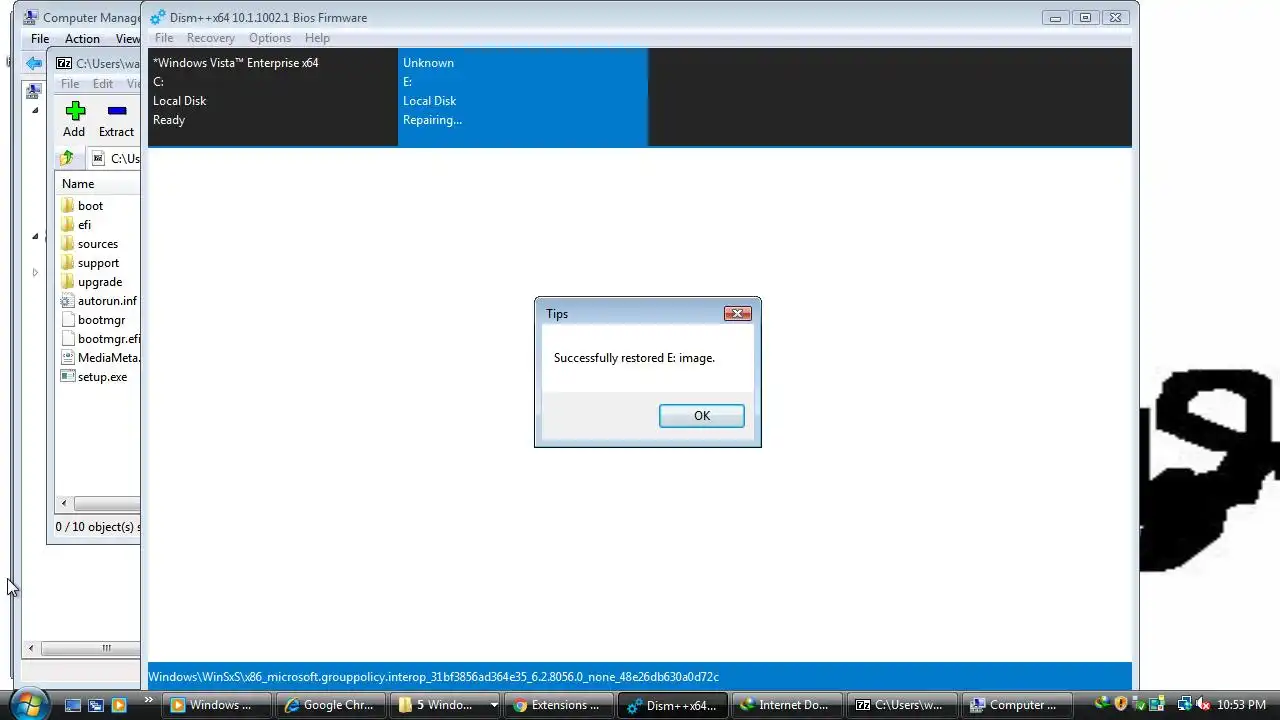Viewport: 1280px width, 720px height.
Task: Select the sources folder icon
Action: (68, 244)
